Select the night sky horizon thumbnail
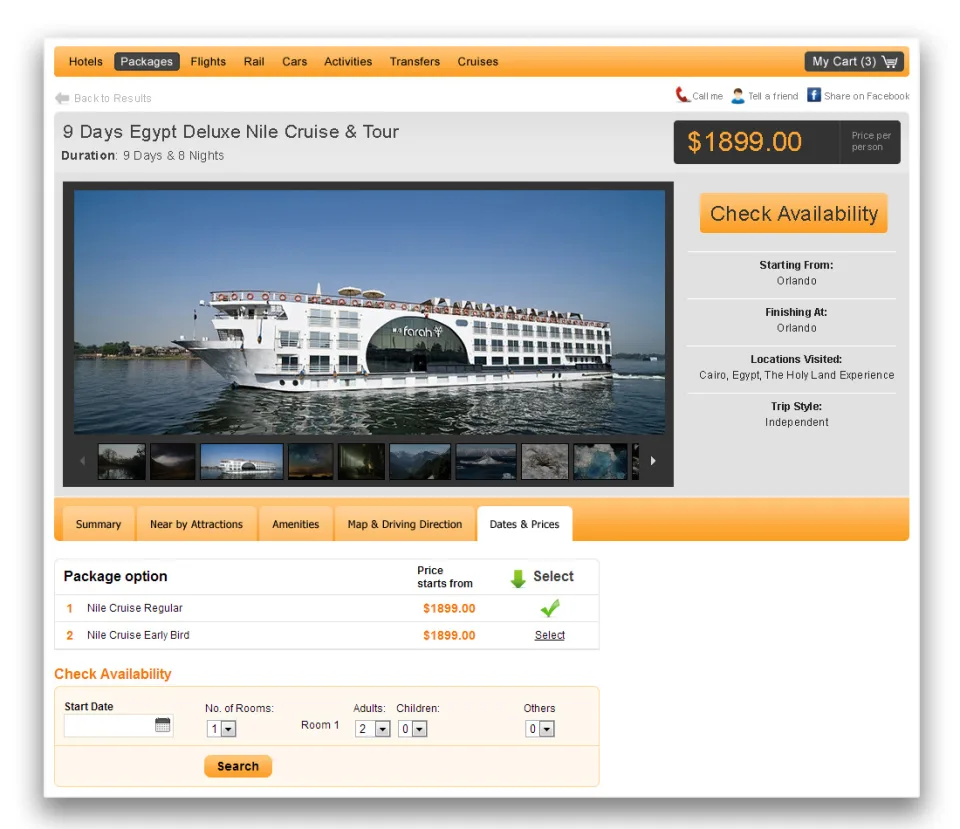This screenshot has height=829, width=960. tap(310, 461)
